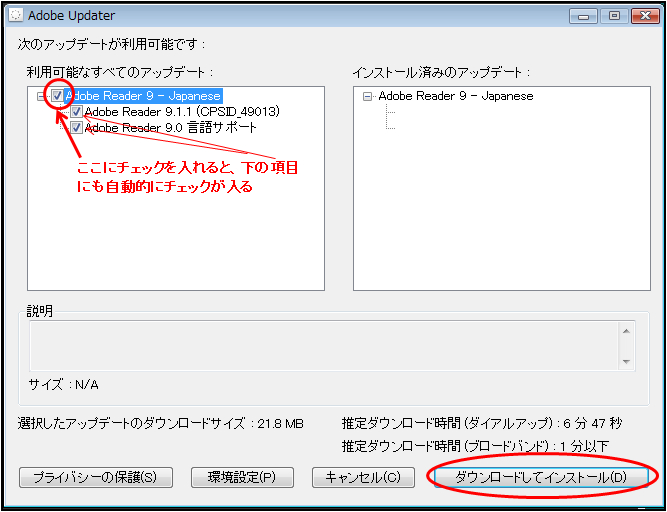Collapse Adobe Reader 9 - Japanese in installed updates
This screenshot has width=667, height=512.
pos(367,97)
